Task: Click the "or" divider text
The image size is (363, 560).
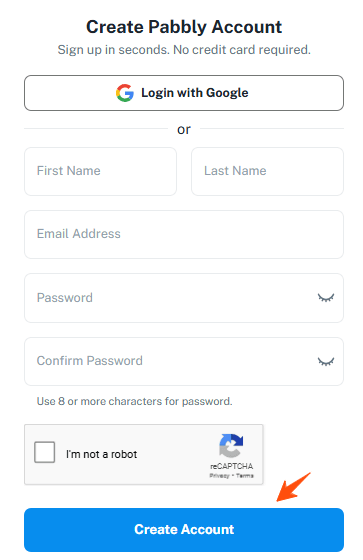Action: click(184, 130)
